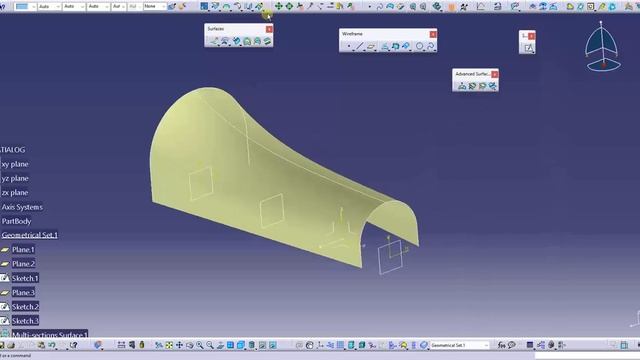Click the Painter icon in graphic properties toolbar

coord(172,7)
